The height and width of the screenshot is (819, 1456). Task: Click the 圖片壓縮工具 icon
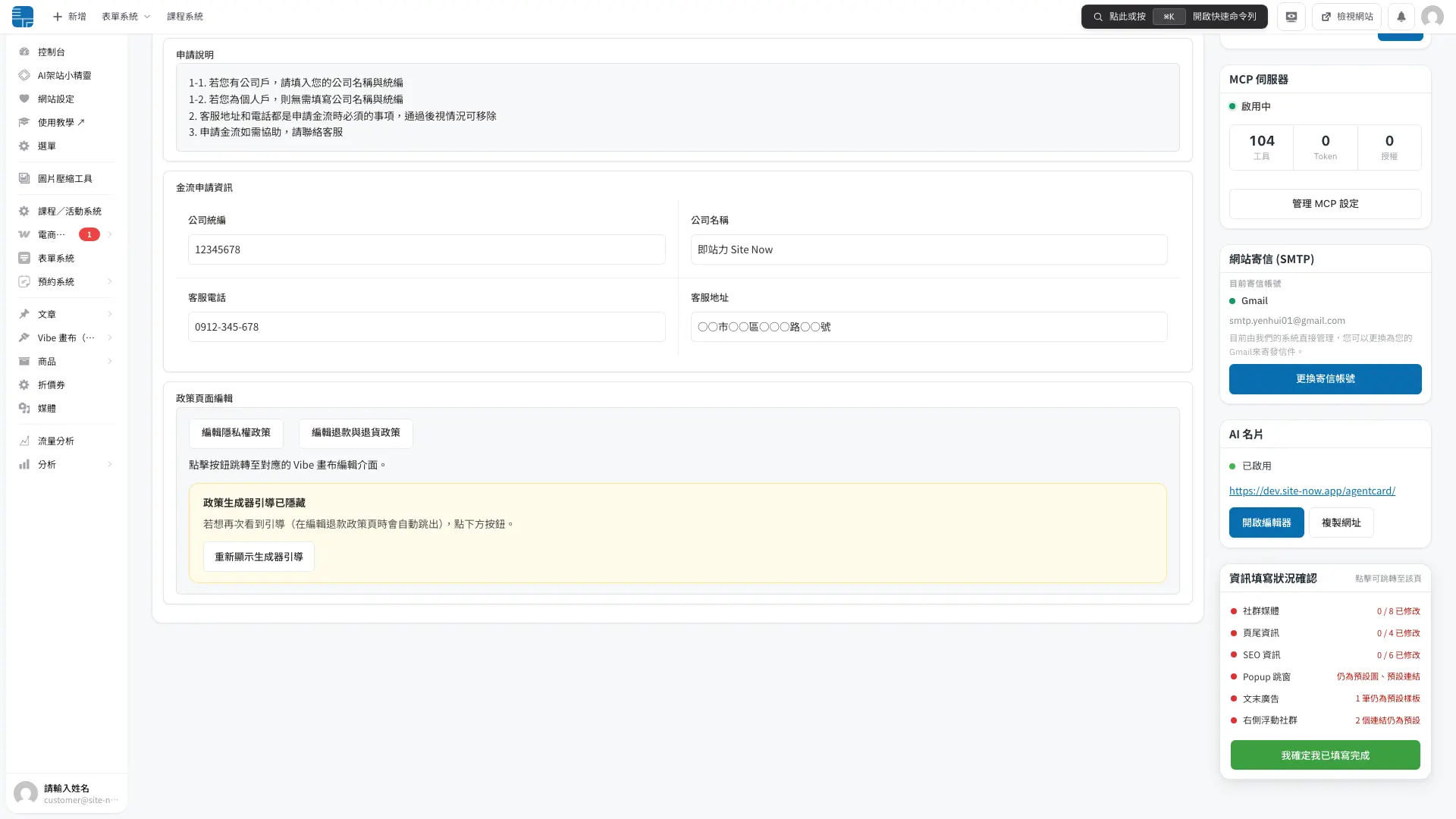24,179
